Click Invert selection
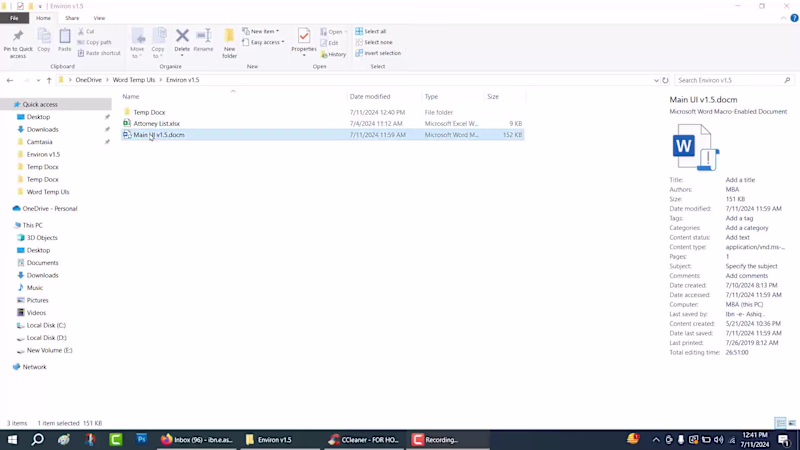 (x=378, y=53)
